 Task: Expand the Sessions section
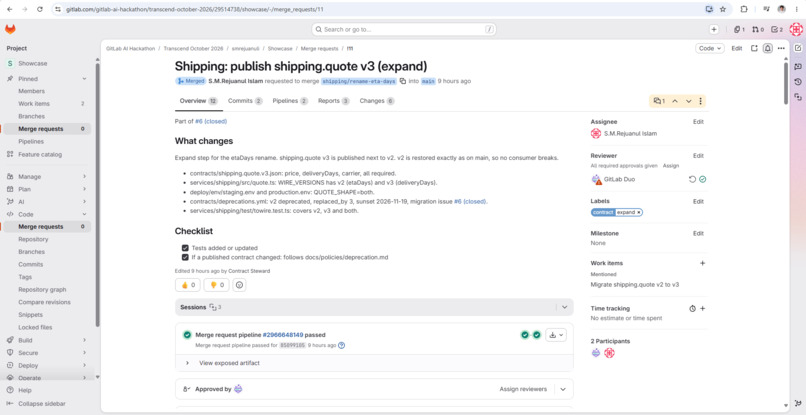click(x=564, y=307)
